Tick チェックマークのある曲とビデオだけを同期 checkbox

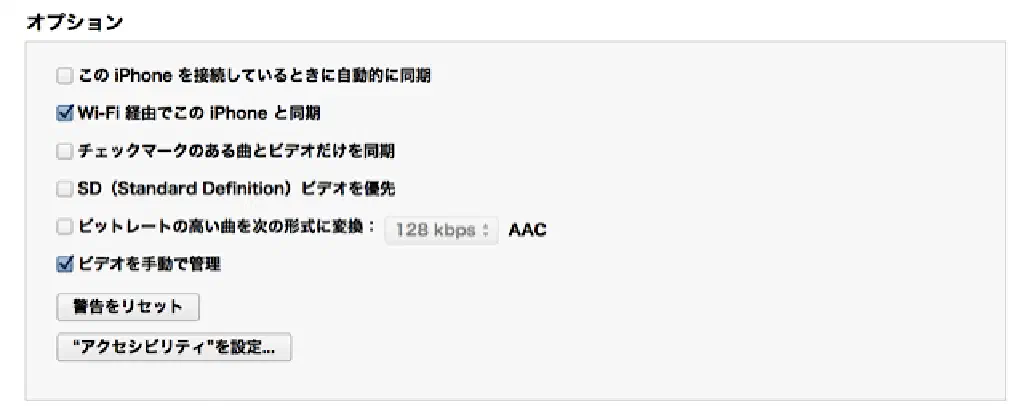[x=65, y=152]
